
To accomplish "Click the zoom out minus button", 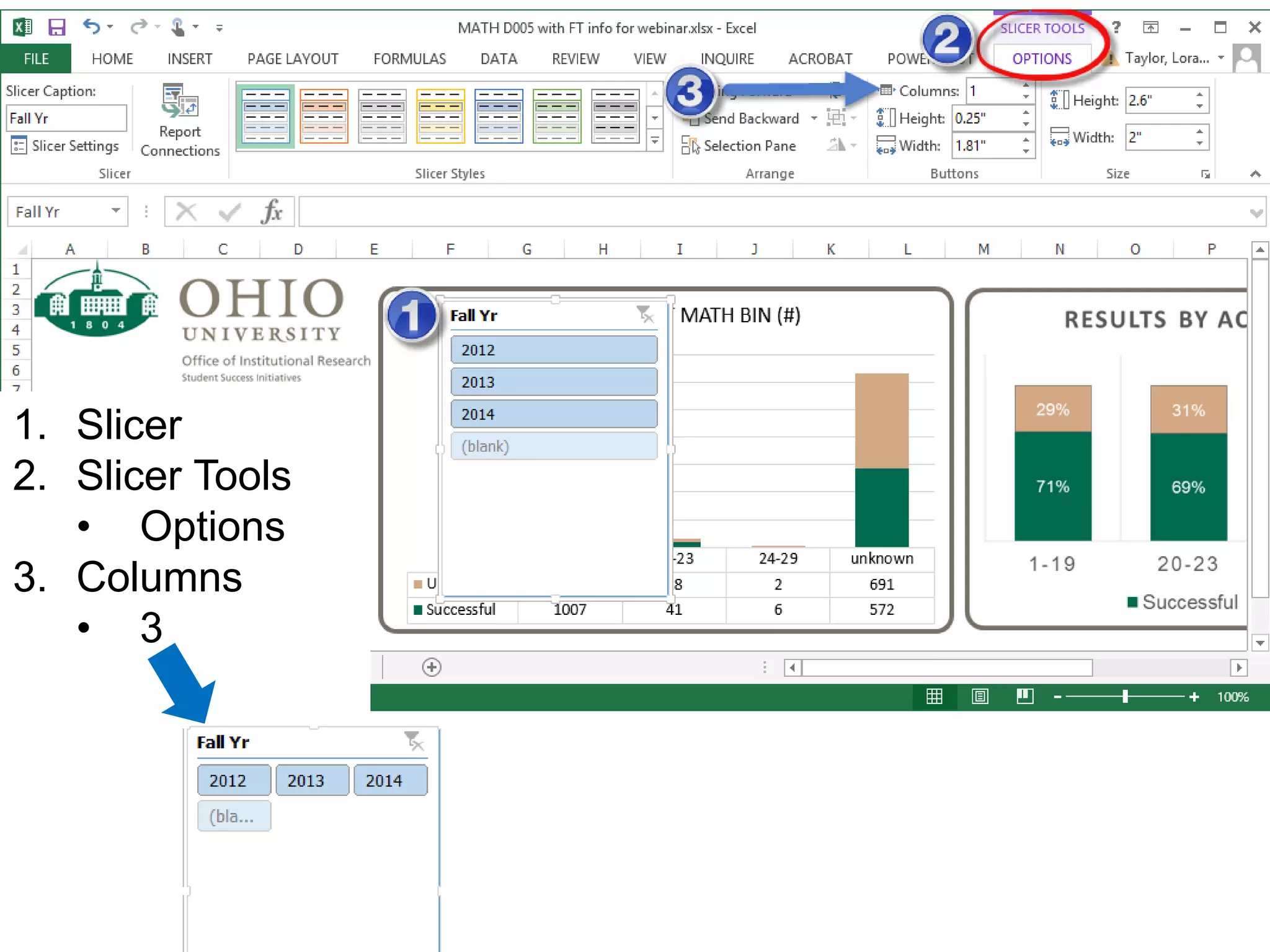I will click(1058, 697).
